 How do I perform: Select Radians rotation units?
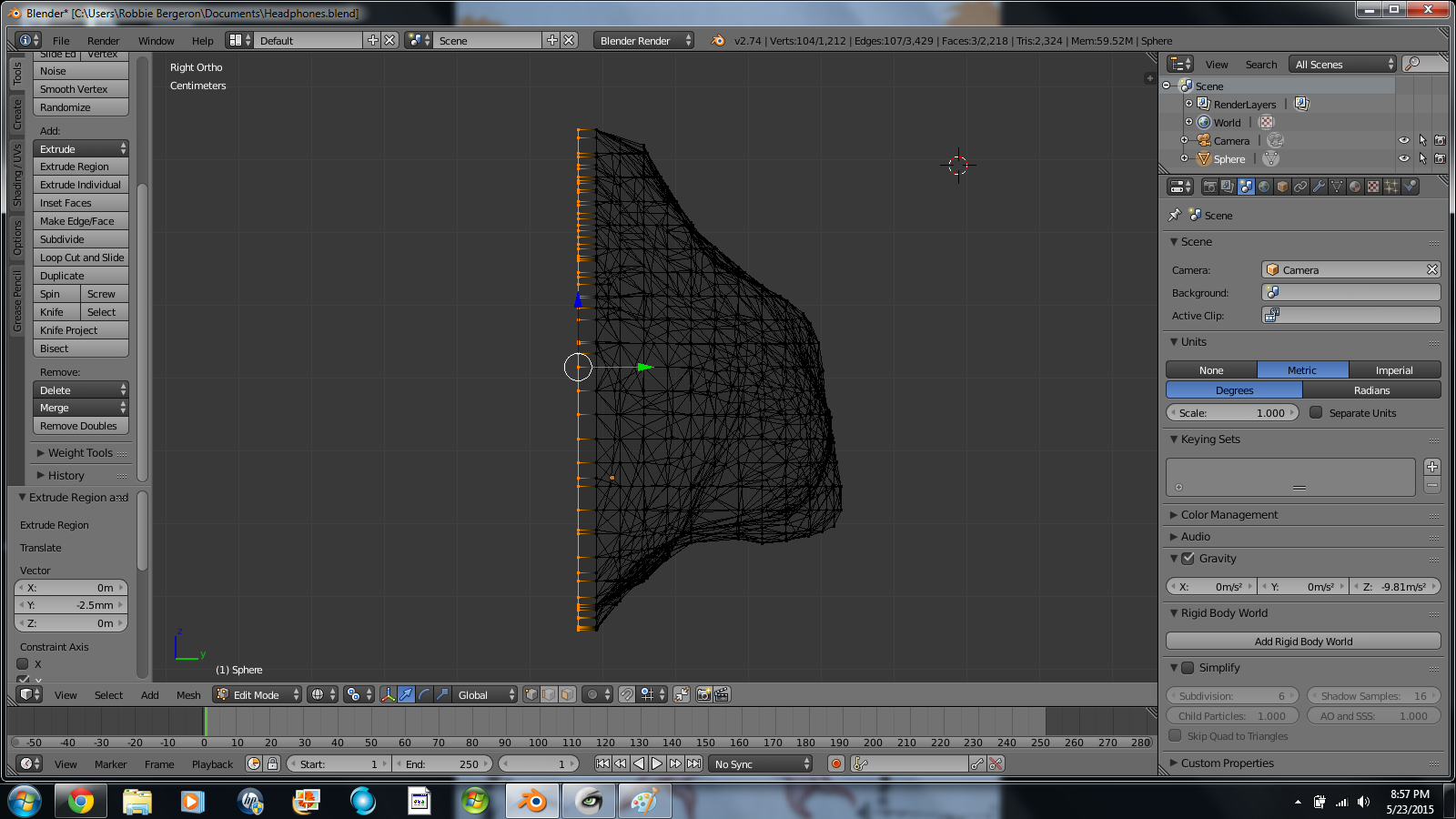point(1371,390)
